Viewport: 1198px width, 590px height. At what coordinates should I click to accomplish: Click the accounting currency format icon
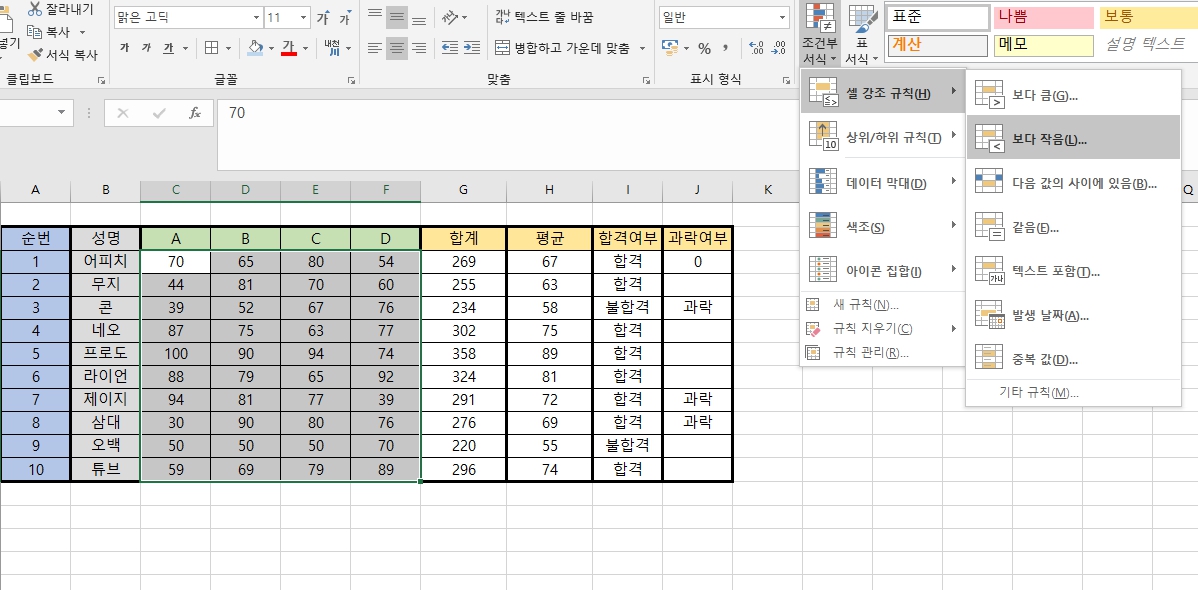(670, 48)
